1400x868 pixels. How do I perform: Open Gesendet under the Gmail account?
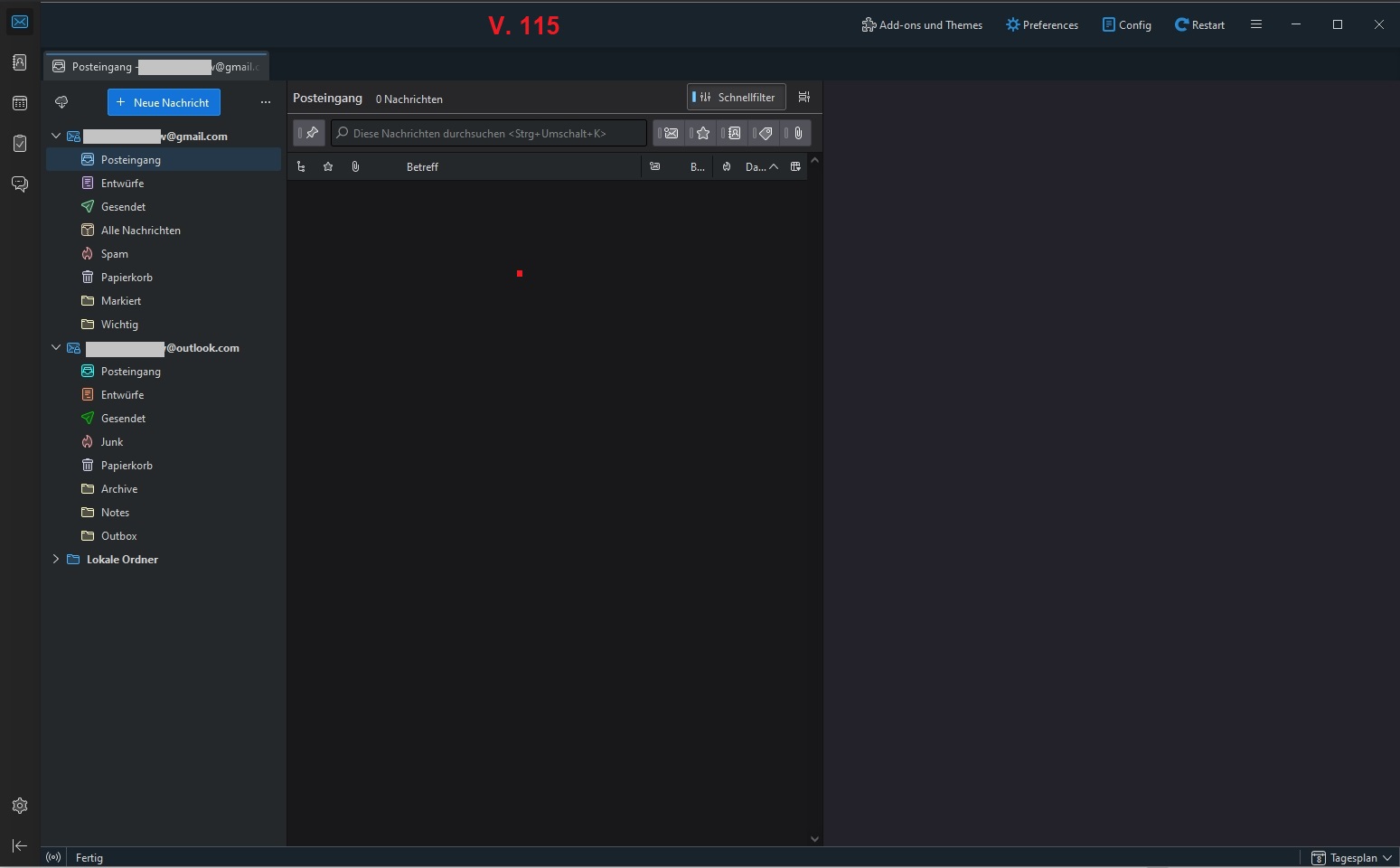coord(164,206)
